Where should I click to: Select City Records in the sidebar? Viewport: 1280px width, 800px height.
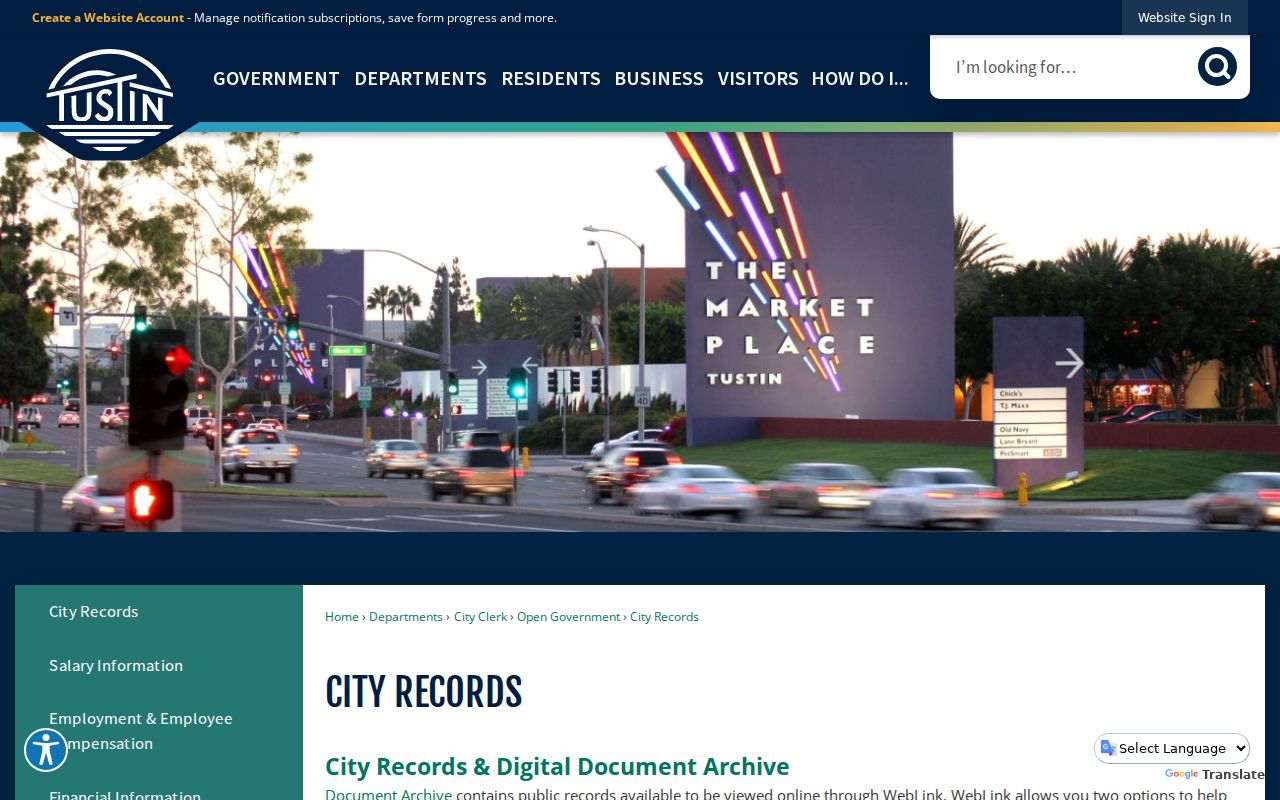159,611
